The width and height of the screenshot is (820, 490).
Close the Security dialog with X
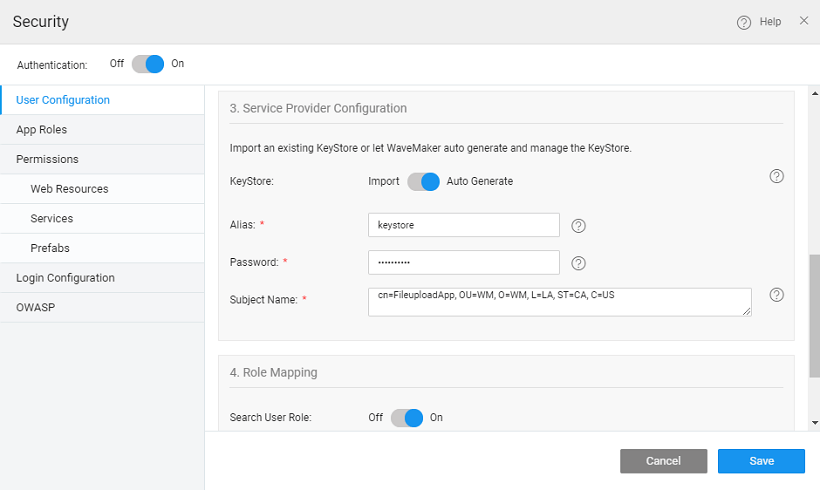(804, 21)
